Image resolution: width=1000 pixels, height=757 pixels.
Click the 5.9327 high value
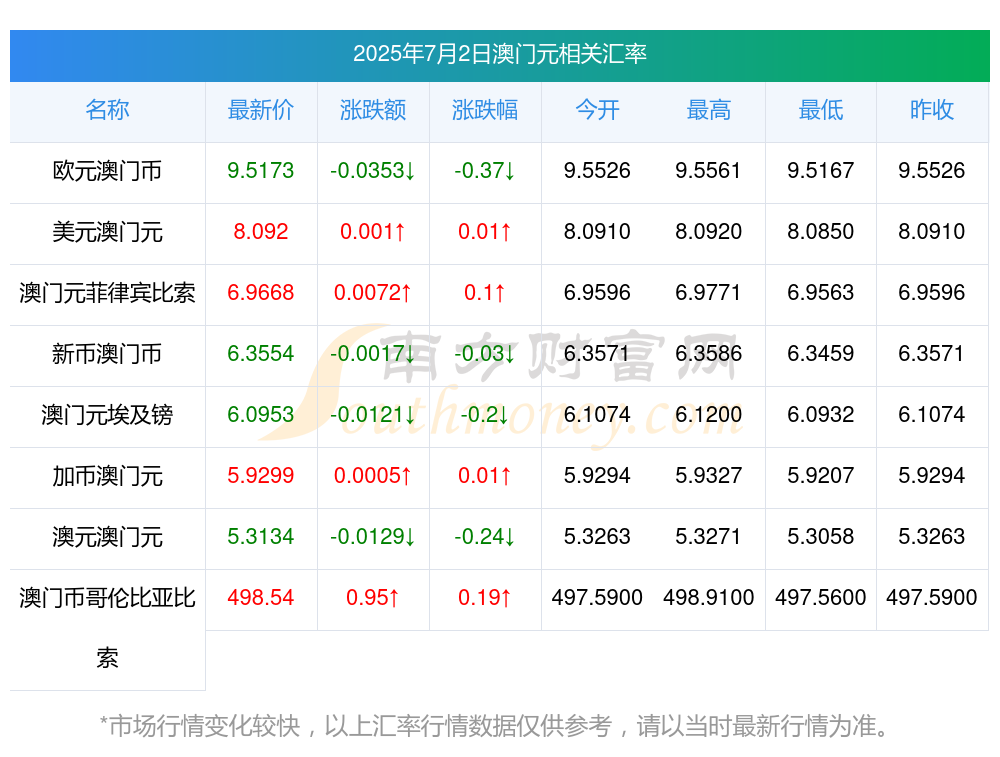(709, 475)
